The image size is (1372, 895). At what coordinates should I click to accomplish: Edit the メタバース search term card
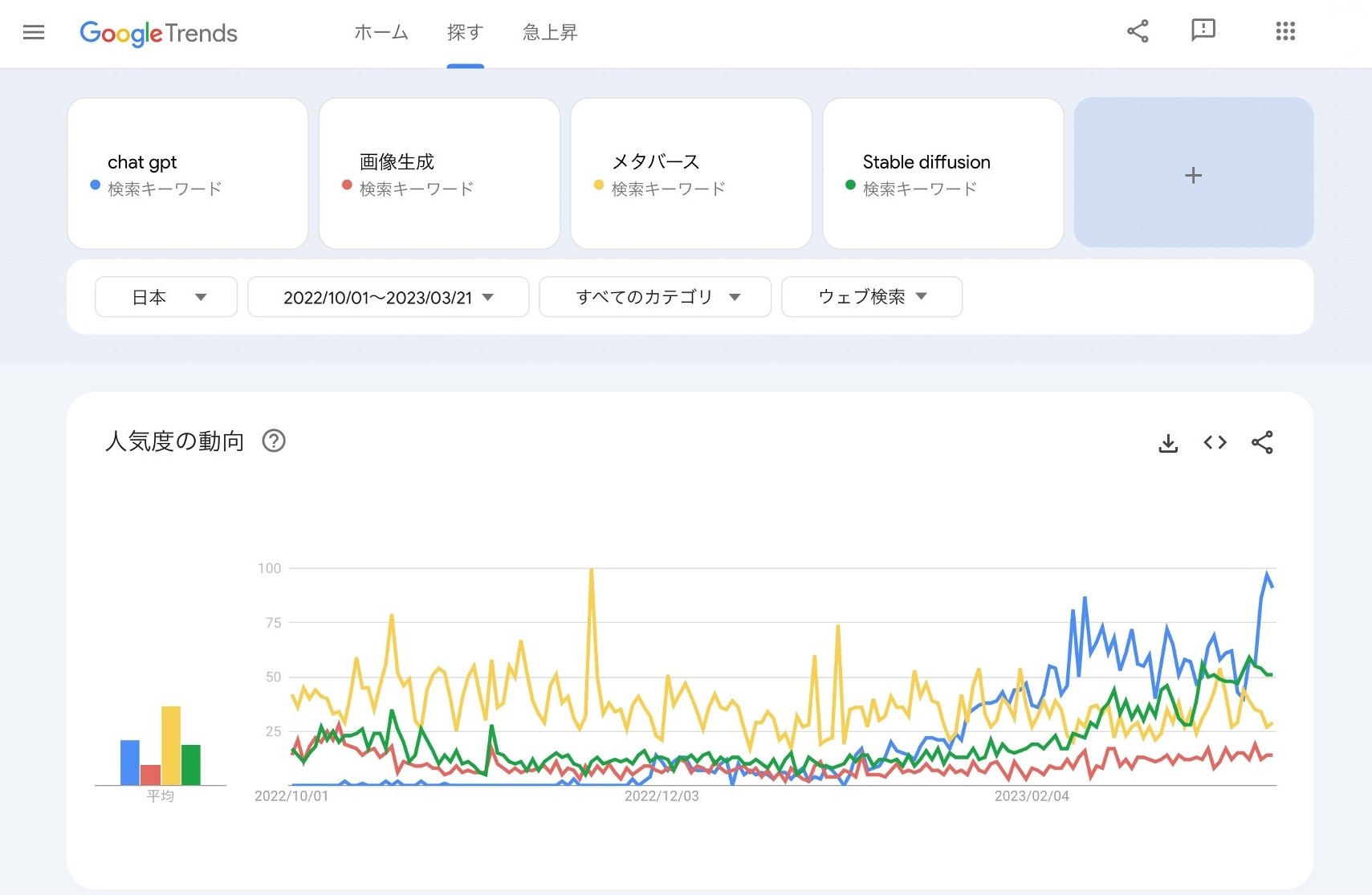pos(691,173)
